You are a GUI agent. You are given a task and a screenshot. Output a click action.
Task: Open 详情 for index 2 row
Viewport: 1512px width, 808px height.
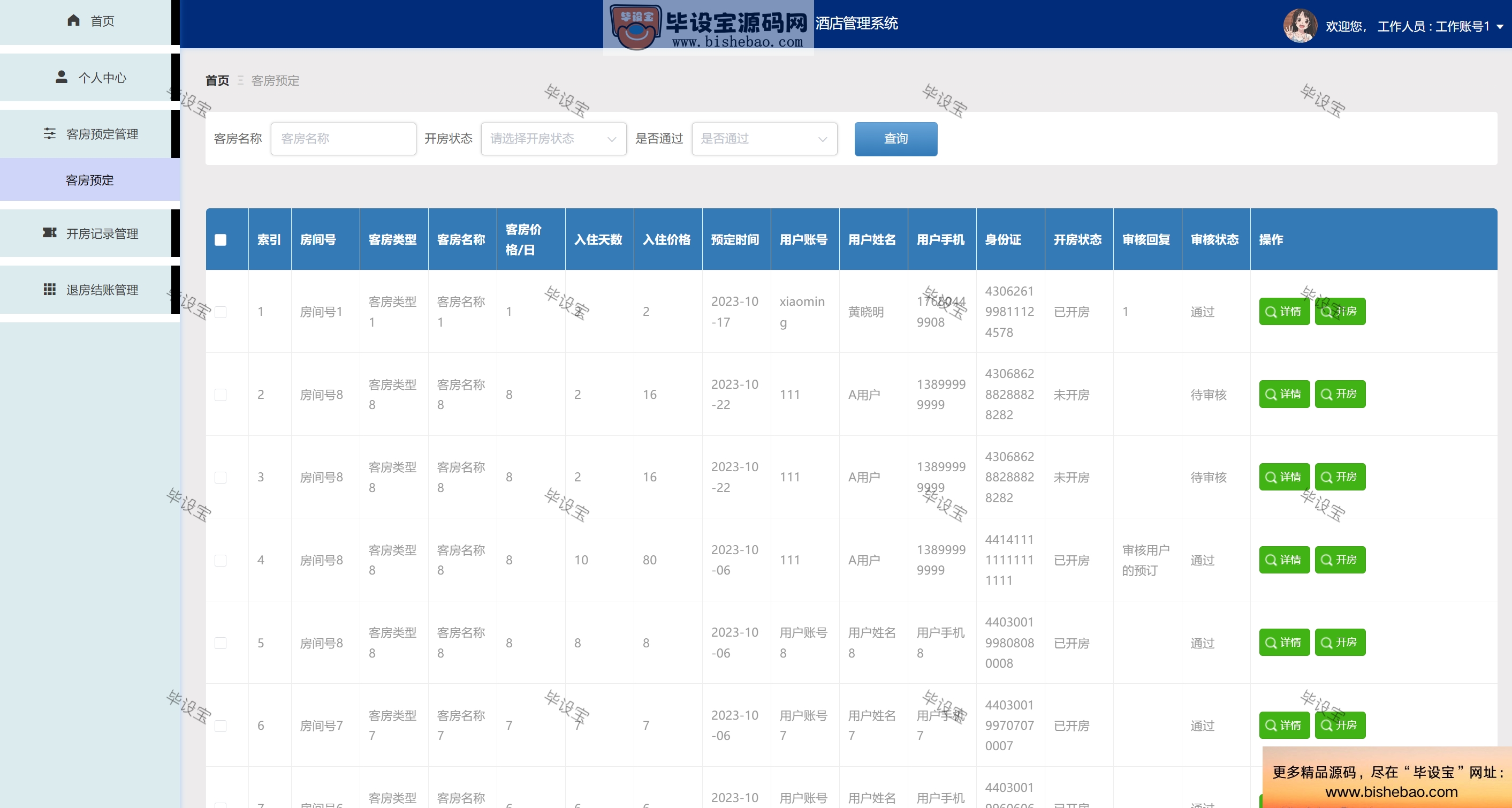pos(1283,394)
